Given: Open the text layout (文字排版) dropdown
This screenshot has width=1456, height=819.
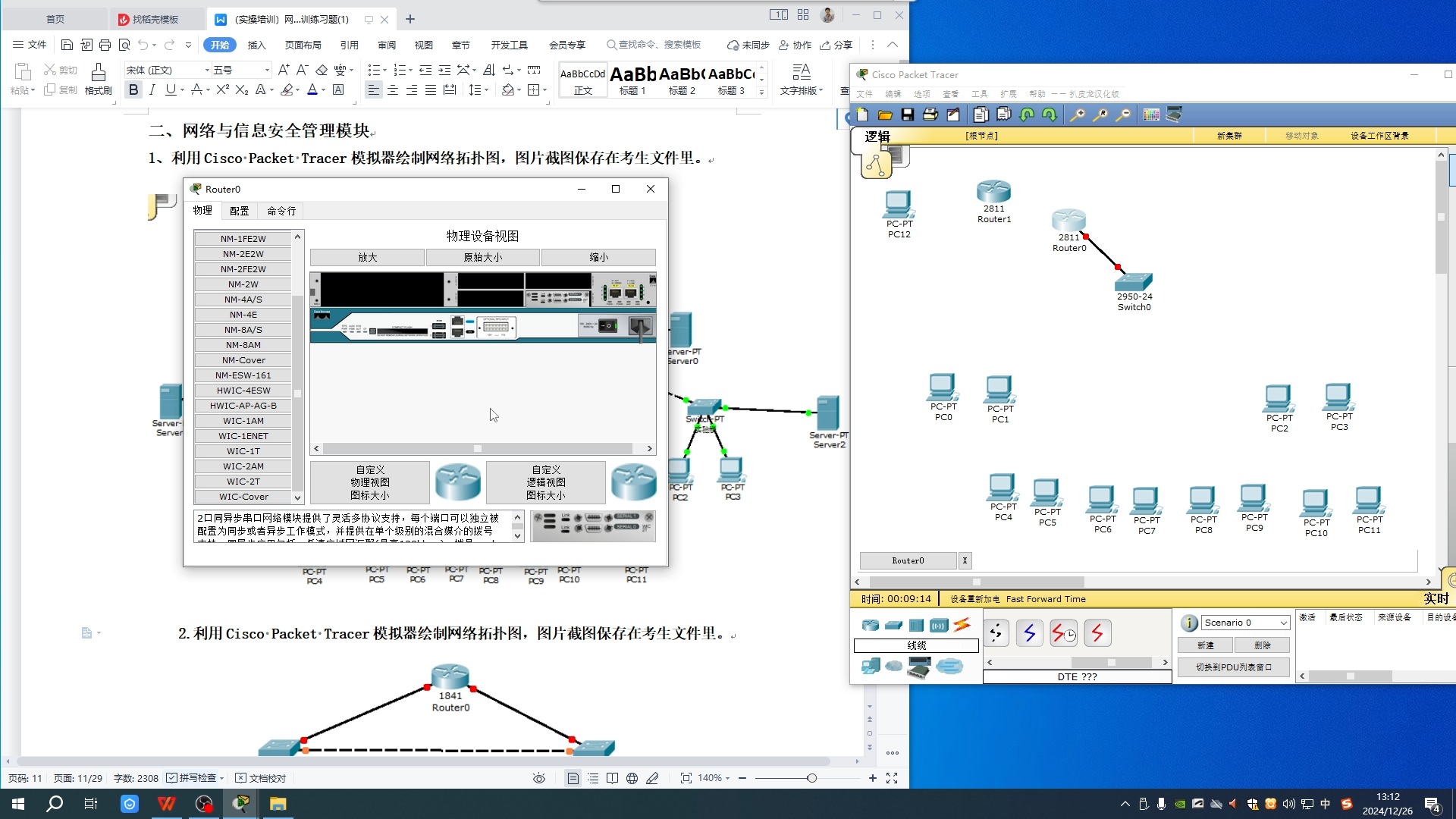Looking at the screenshot, I should (x=802, y=80).
